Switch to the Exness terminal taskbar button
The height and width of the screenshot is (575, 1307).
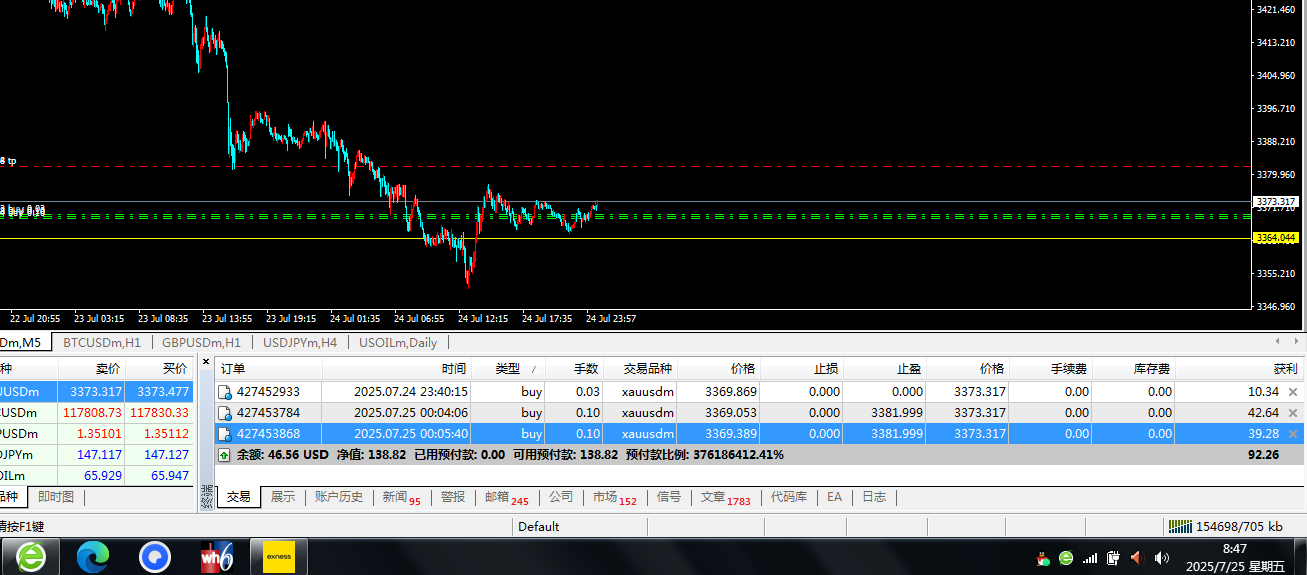[x=278, y=557]
